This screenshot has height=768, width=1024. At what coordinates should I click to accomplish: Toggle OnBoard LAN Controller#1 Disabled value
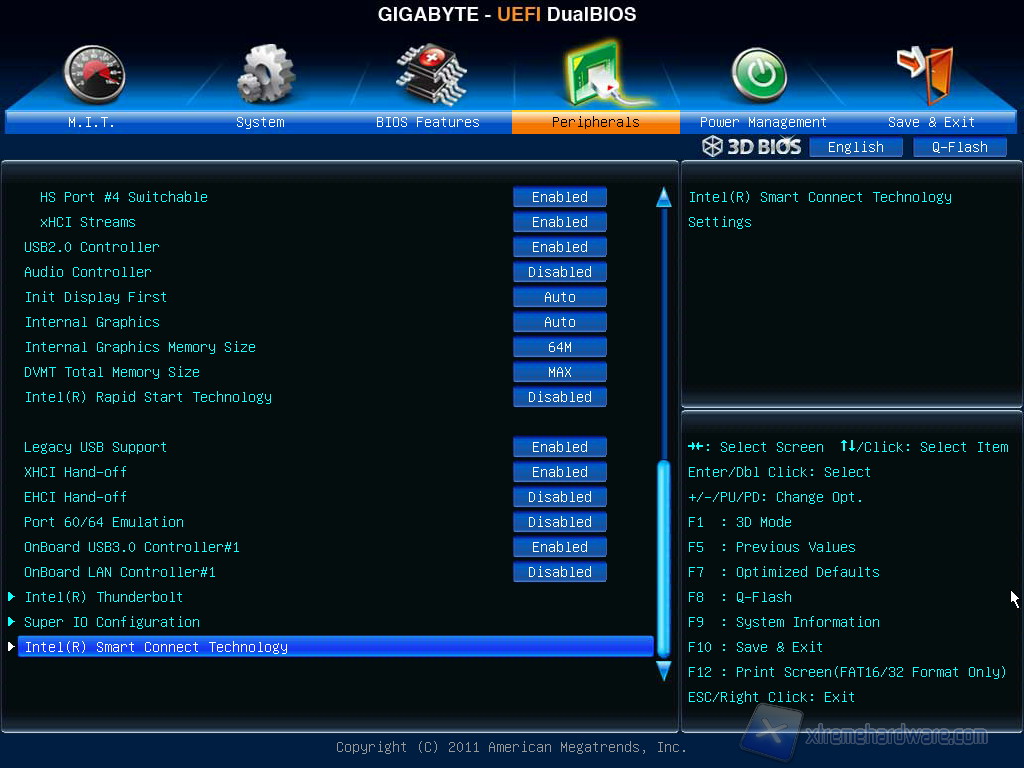tap(560, 572)
